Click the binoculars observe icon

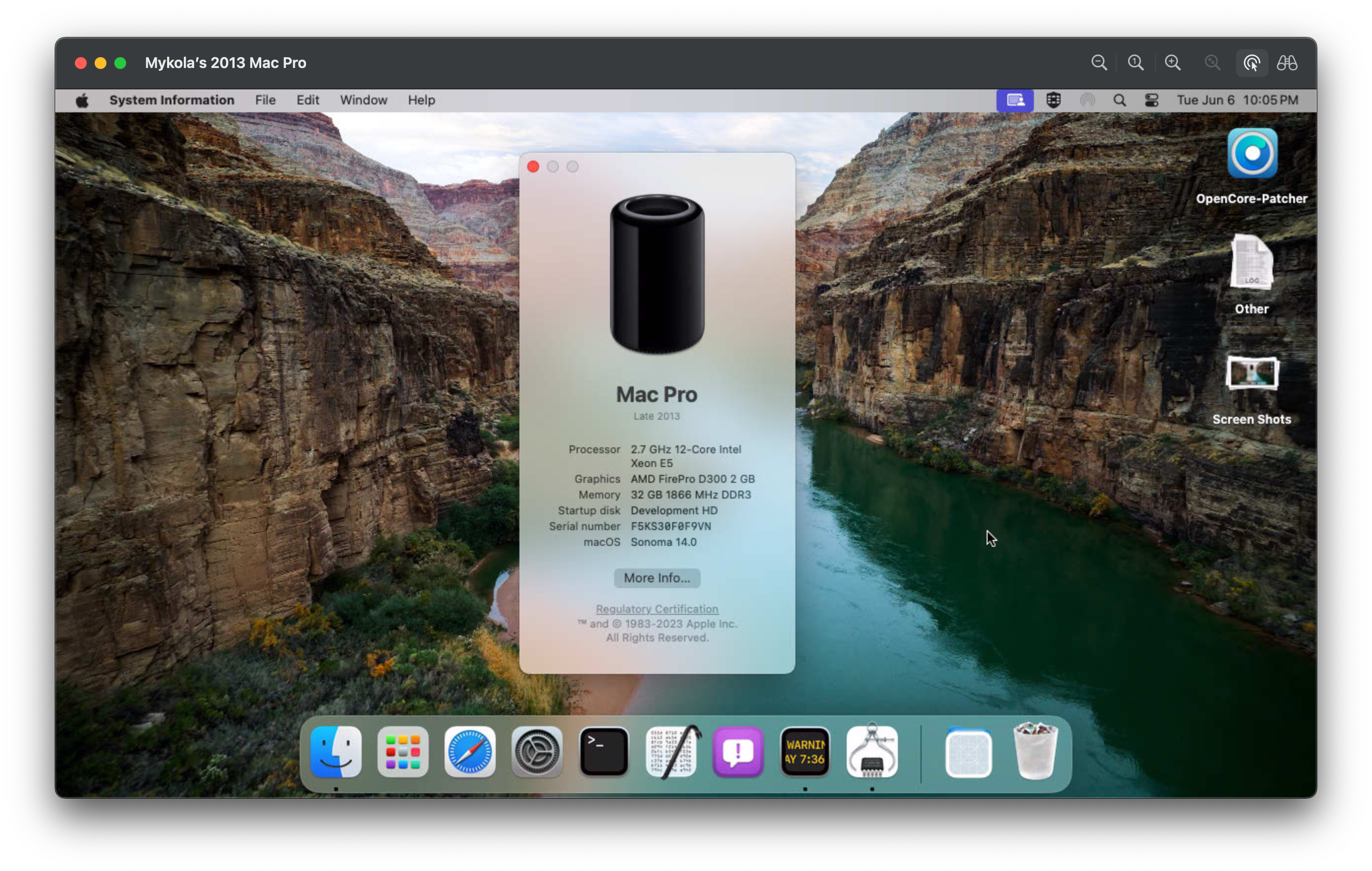1287,63
